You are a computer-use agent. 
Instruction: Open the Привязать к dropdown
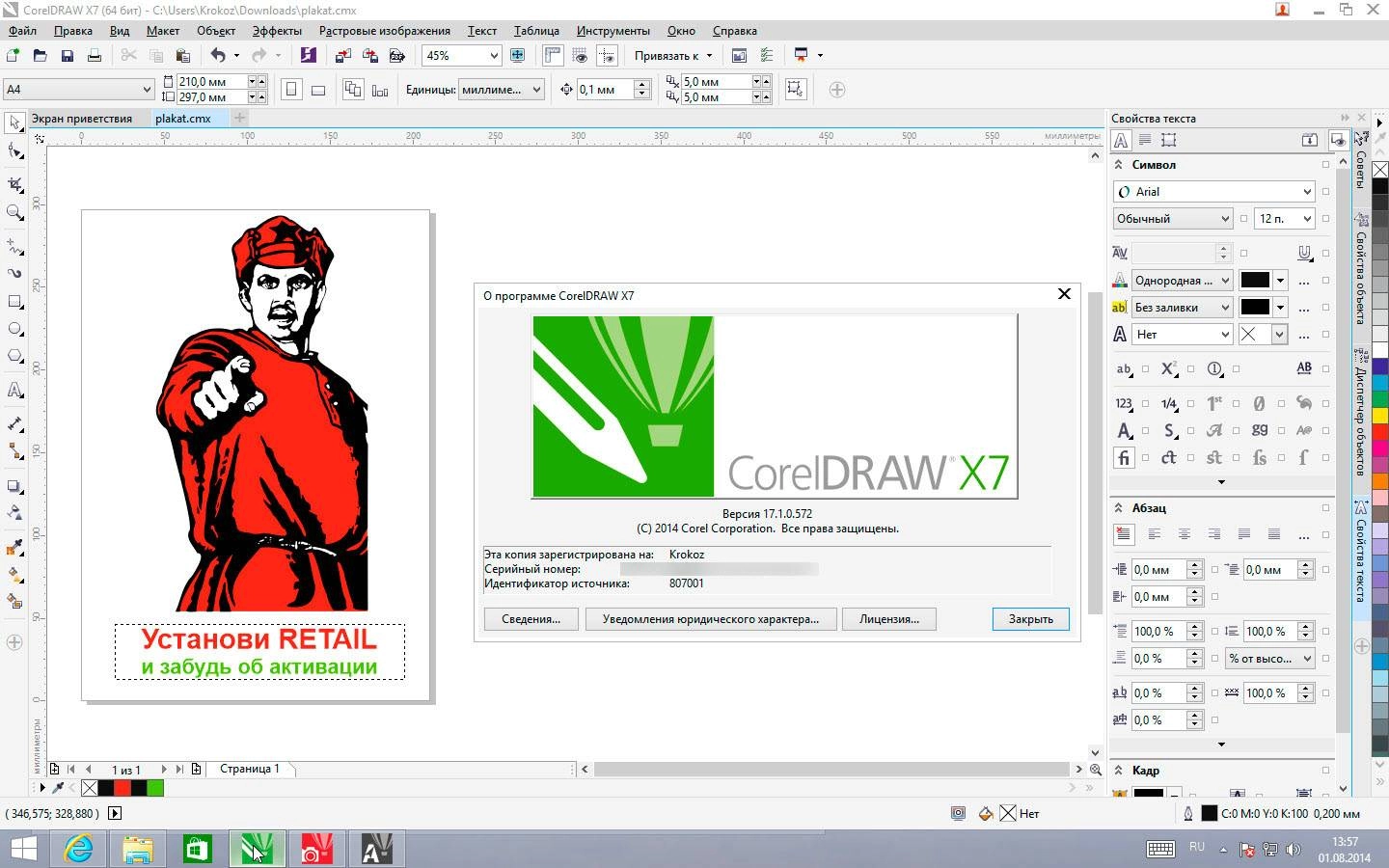tap(673, 56)
